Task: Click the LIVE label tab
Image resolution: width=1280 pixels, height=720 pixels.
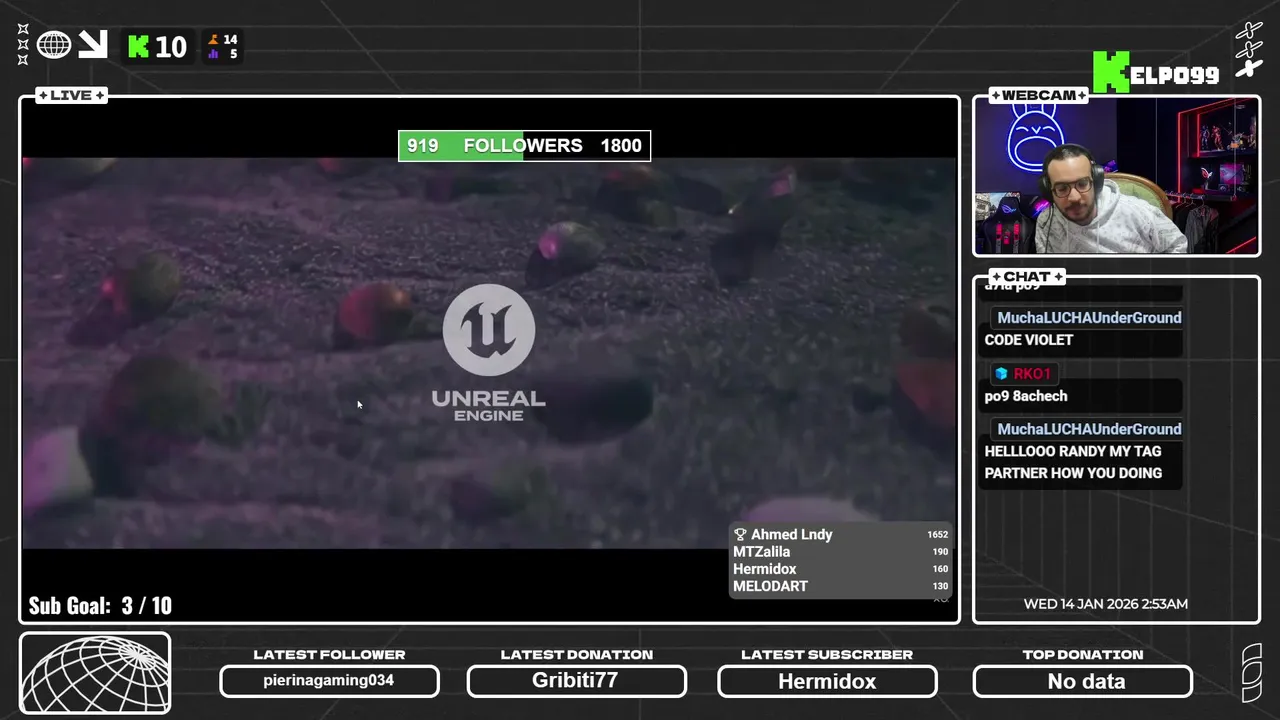Action: click(x=71, y=95)
